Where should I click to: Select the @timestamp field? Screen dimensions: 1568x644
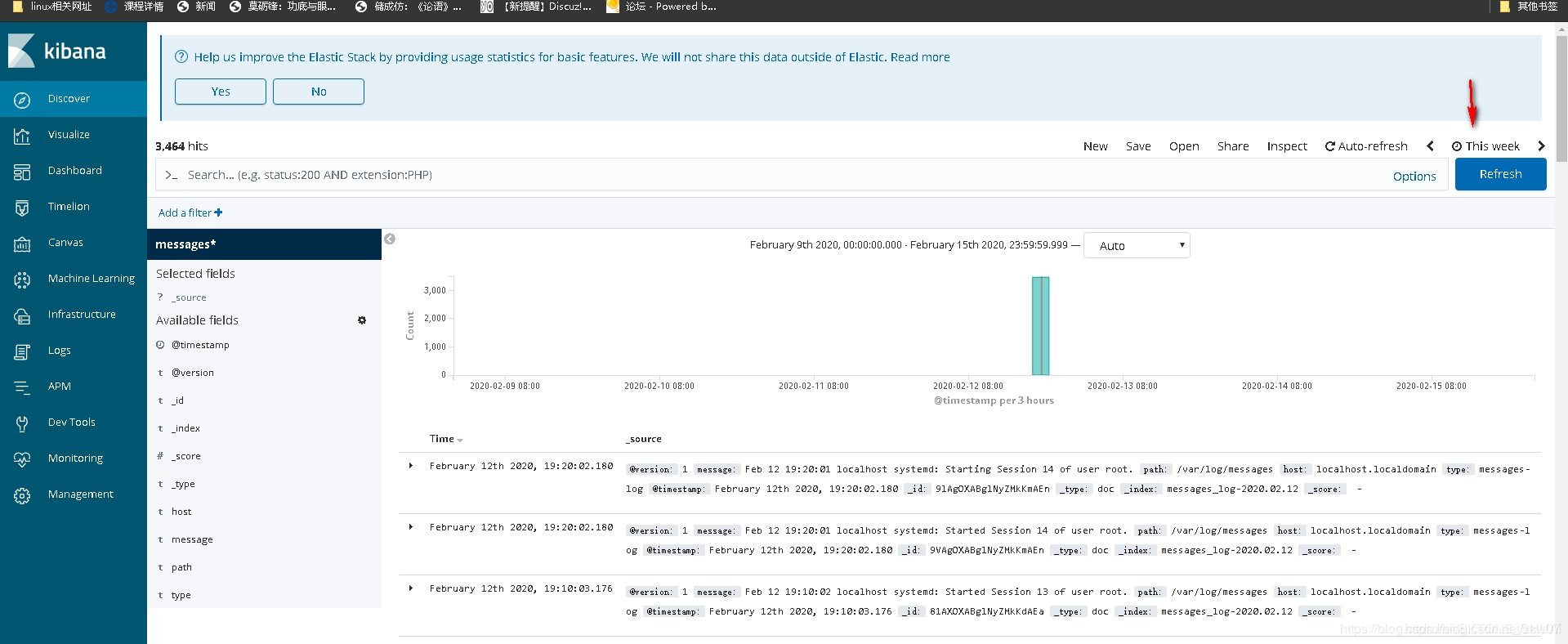(200, 345)
